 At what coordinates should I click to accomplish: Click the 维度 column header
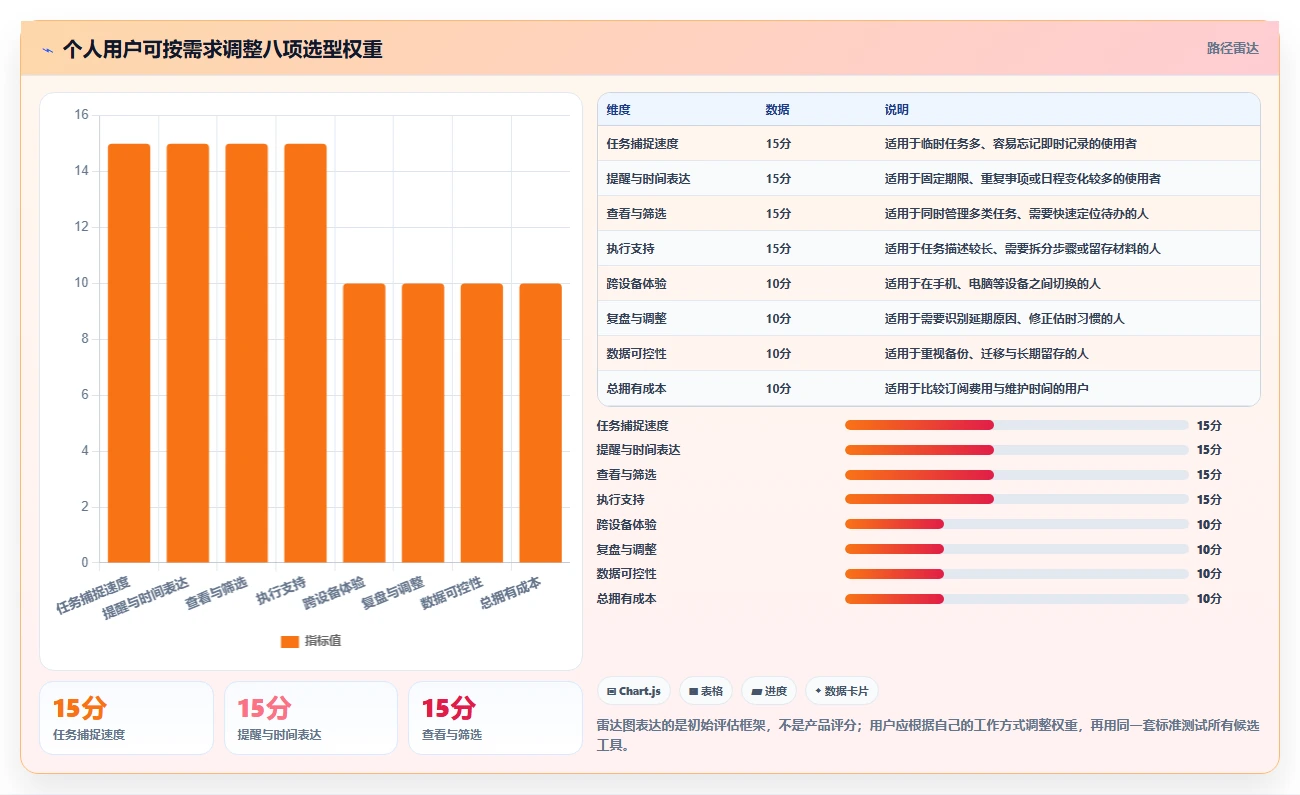coord(618,110)
